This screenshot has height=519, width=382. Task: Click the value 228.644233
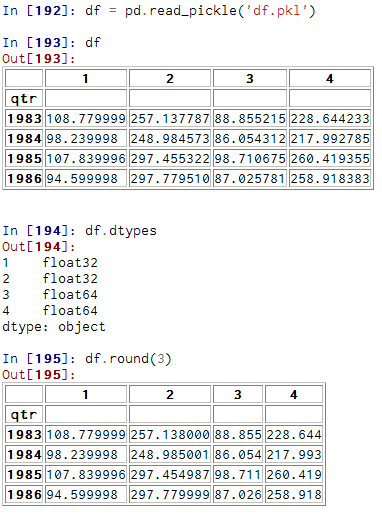click(330, 119)
